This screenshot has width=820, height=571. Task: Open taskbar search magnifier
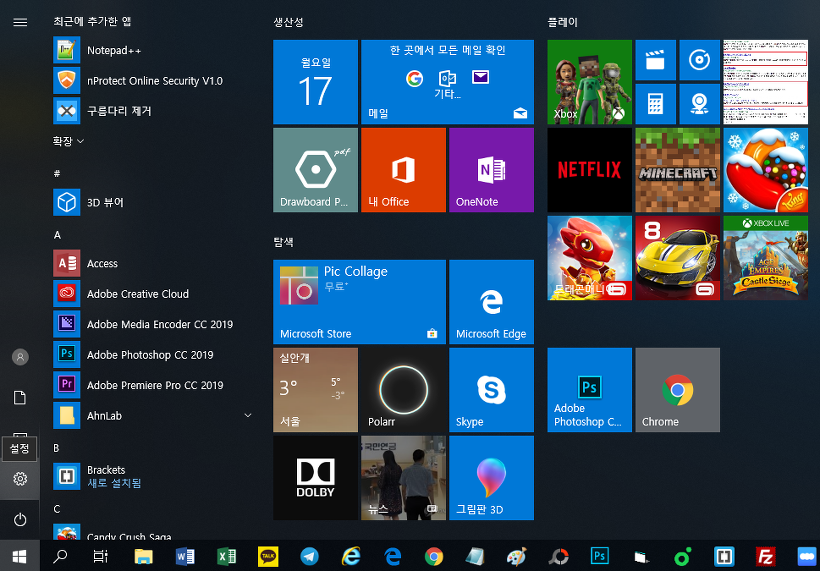[60, 556]
